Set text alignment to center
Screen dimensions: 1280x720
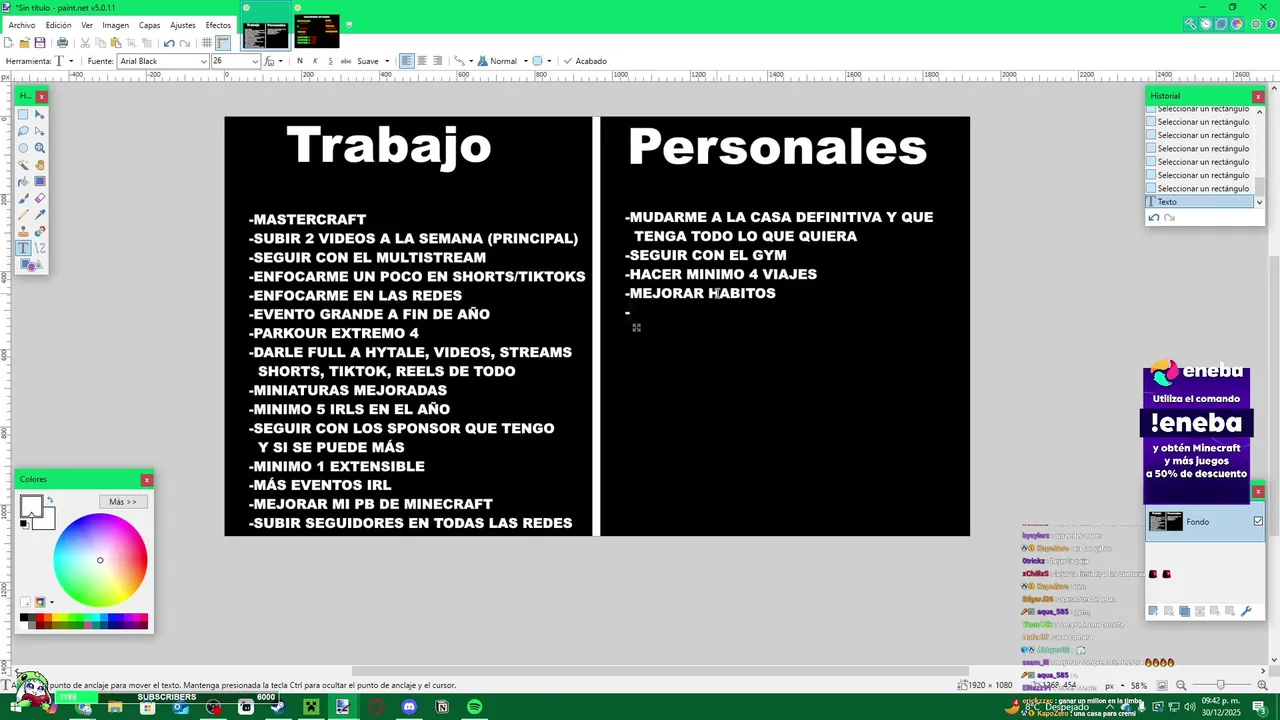coord(421,61)
